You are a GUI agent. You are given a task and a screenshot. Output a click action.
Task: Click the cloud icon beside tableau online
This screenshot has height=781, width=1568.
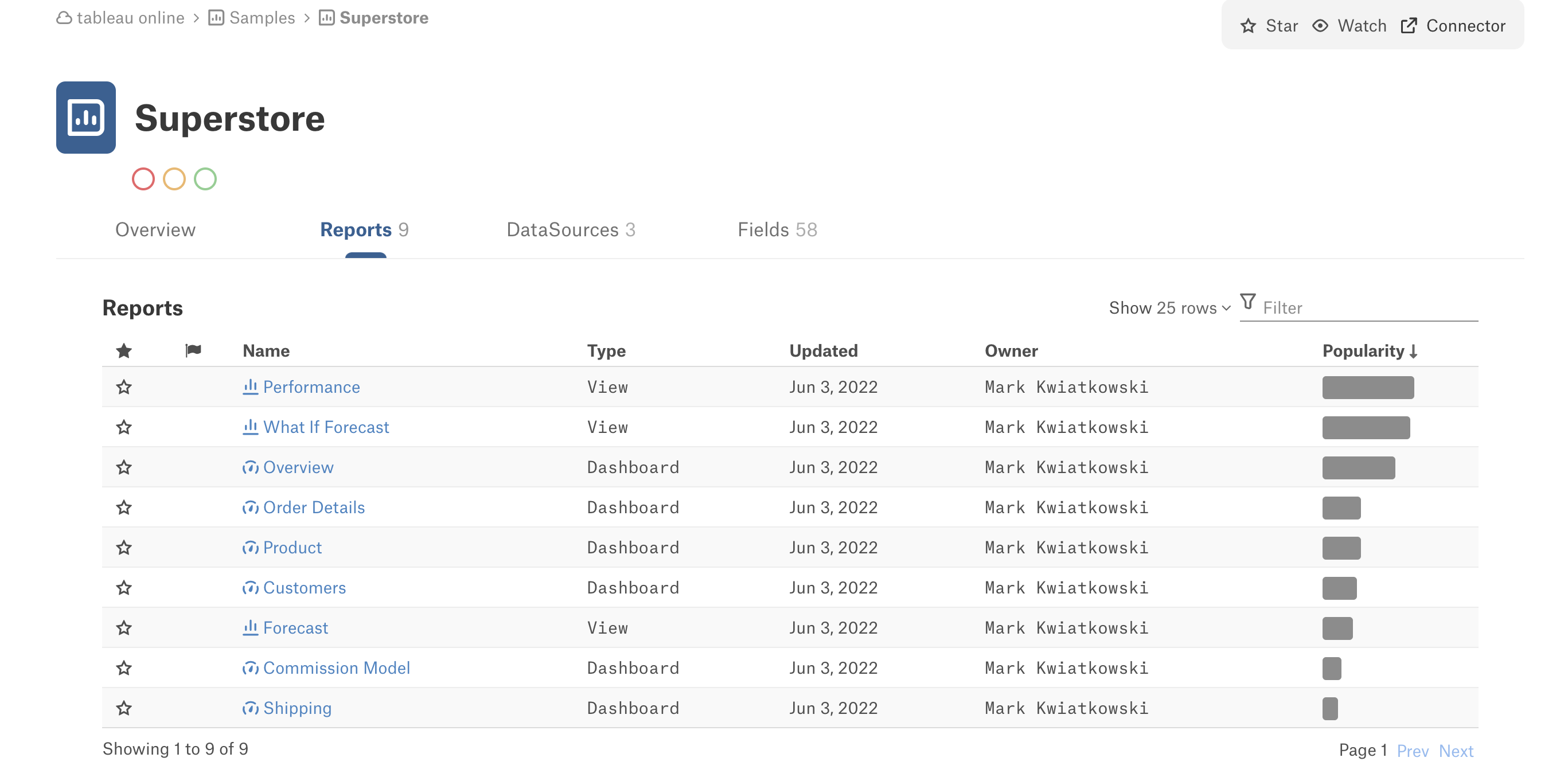(x=64, y=18)
